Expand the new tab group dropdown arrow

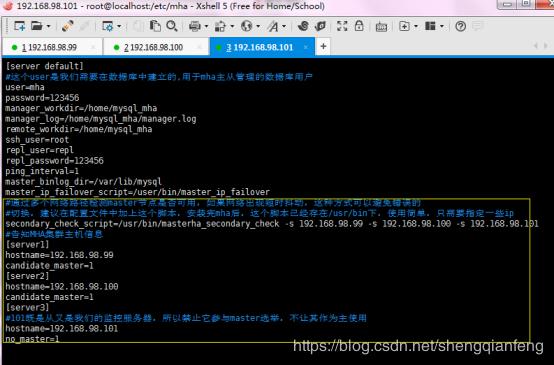(416, 26)
